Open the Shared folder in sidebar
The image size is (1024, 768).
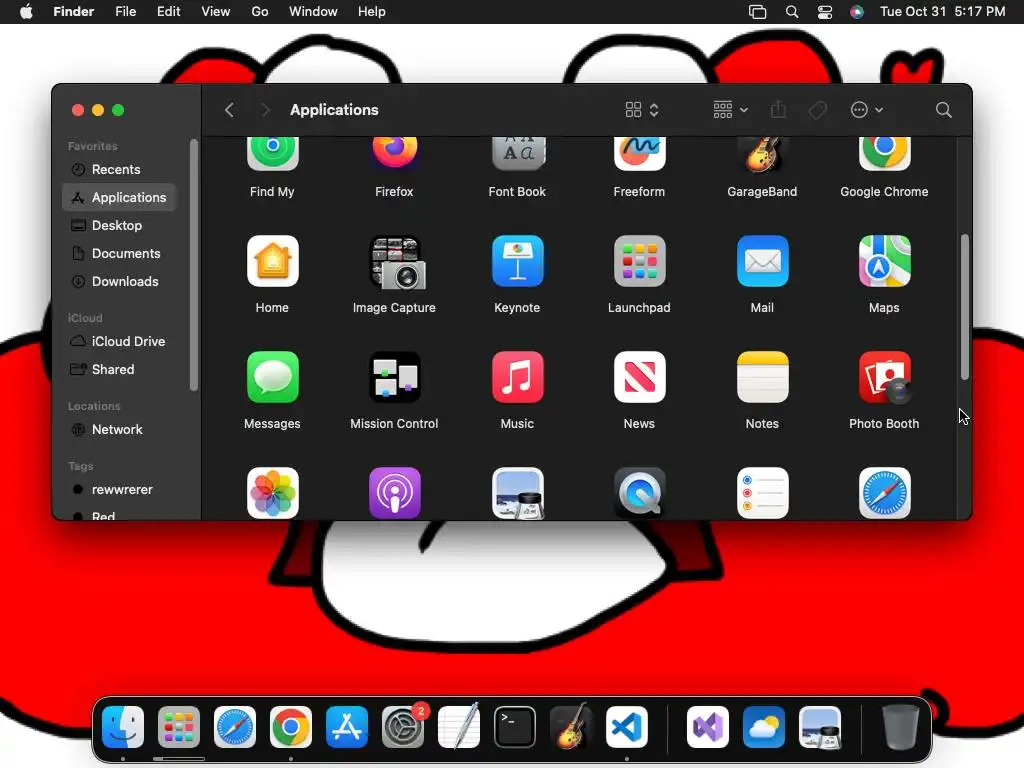point(119,370)
